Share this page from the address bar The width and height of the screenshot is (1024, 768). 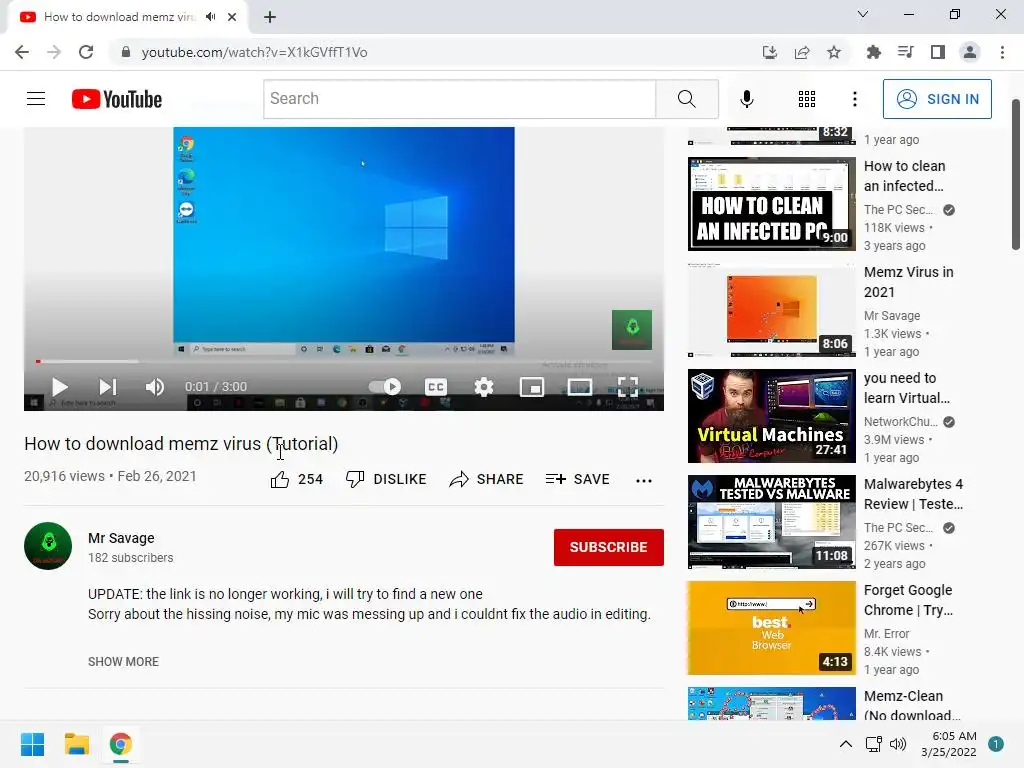(802, 52)
